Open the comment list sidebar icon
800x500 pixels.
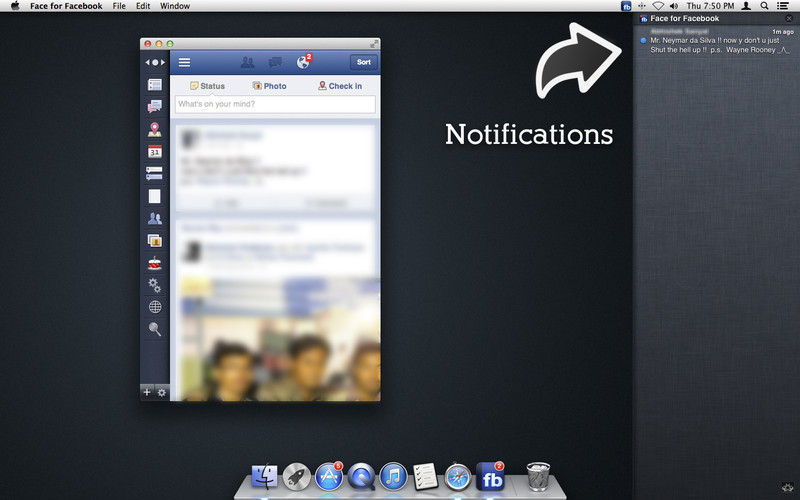tap(155, 173)
